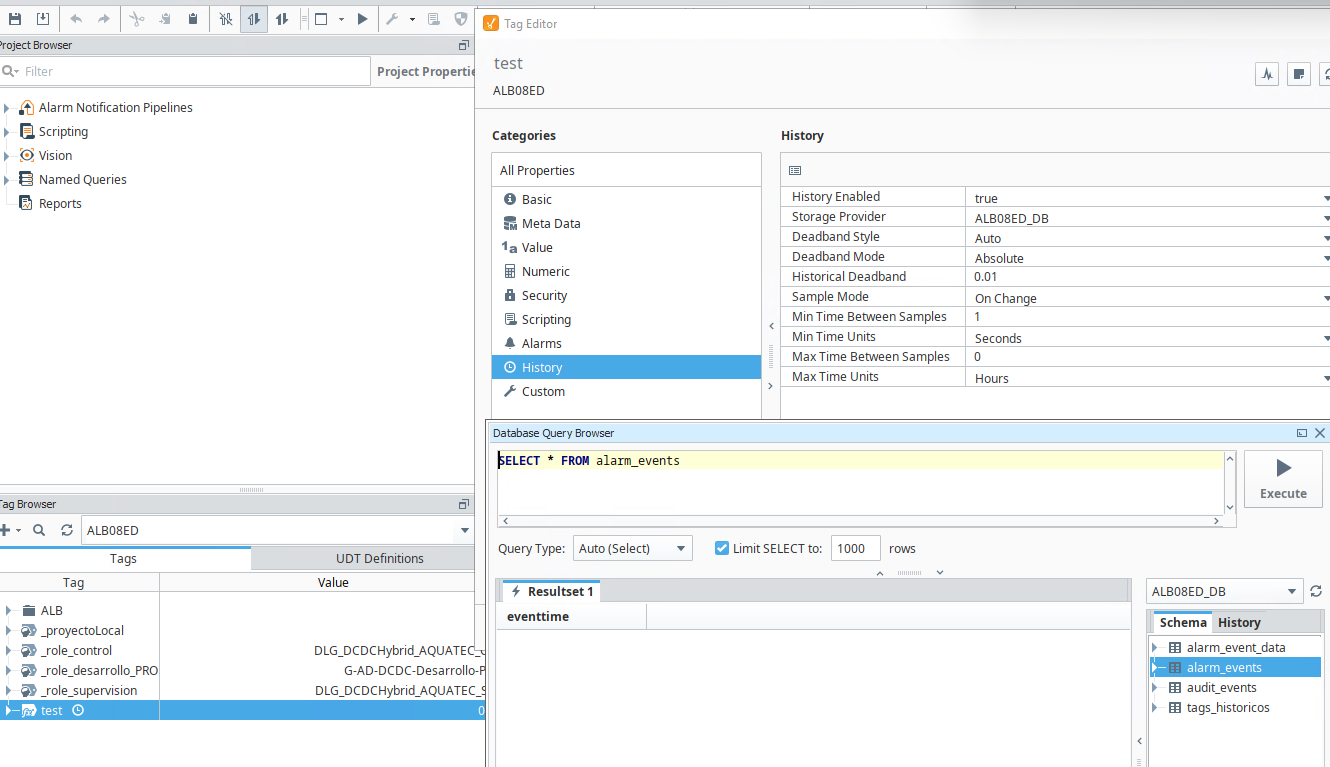This screenshot has height=767, width=1330.
Task: Click the Tag Browser search magnifier
Action: pyautogui.click(x=39, y=530)
